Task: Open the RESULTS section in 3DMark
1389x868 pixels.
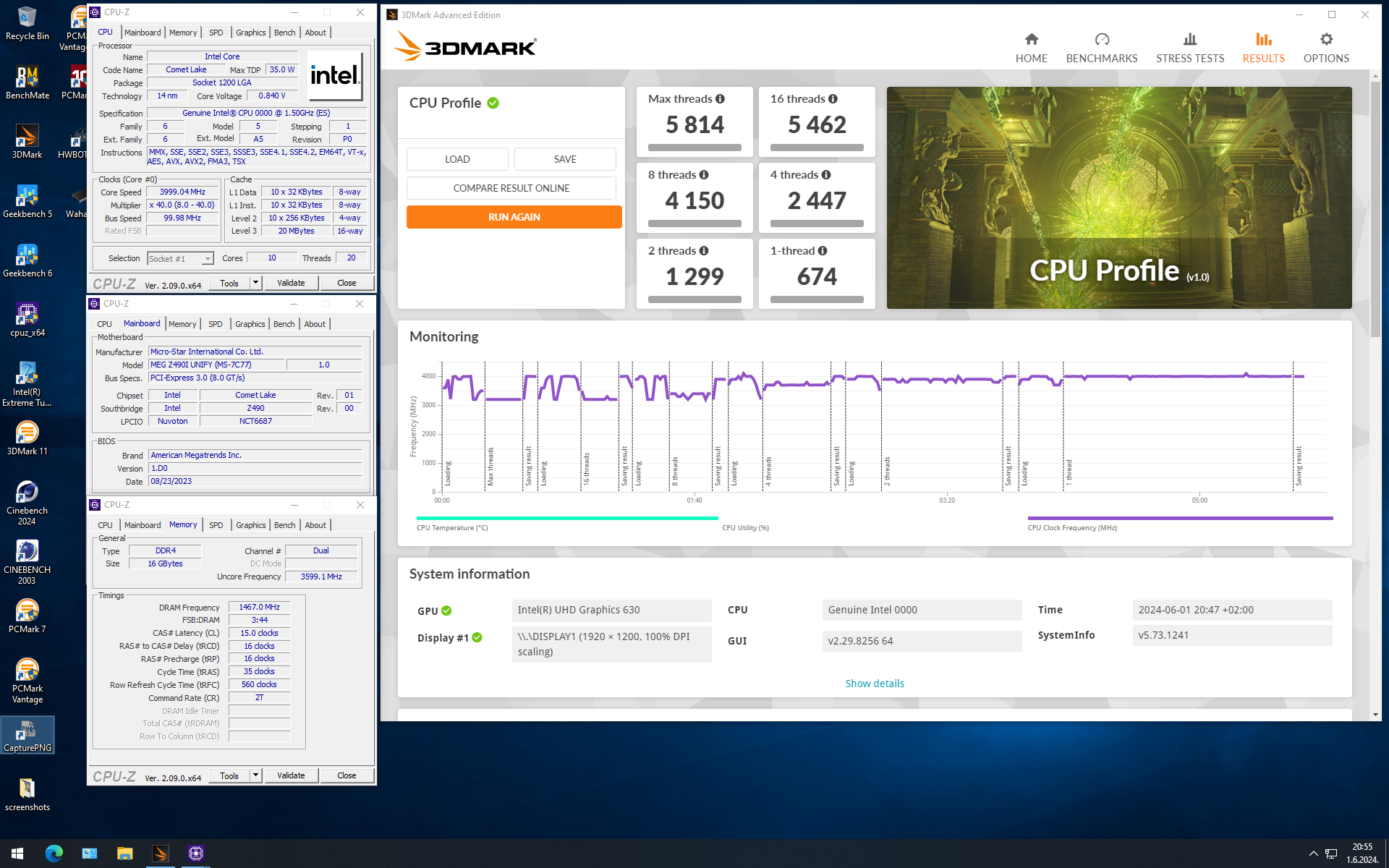Action: (x=1263, y=48)
